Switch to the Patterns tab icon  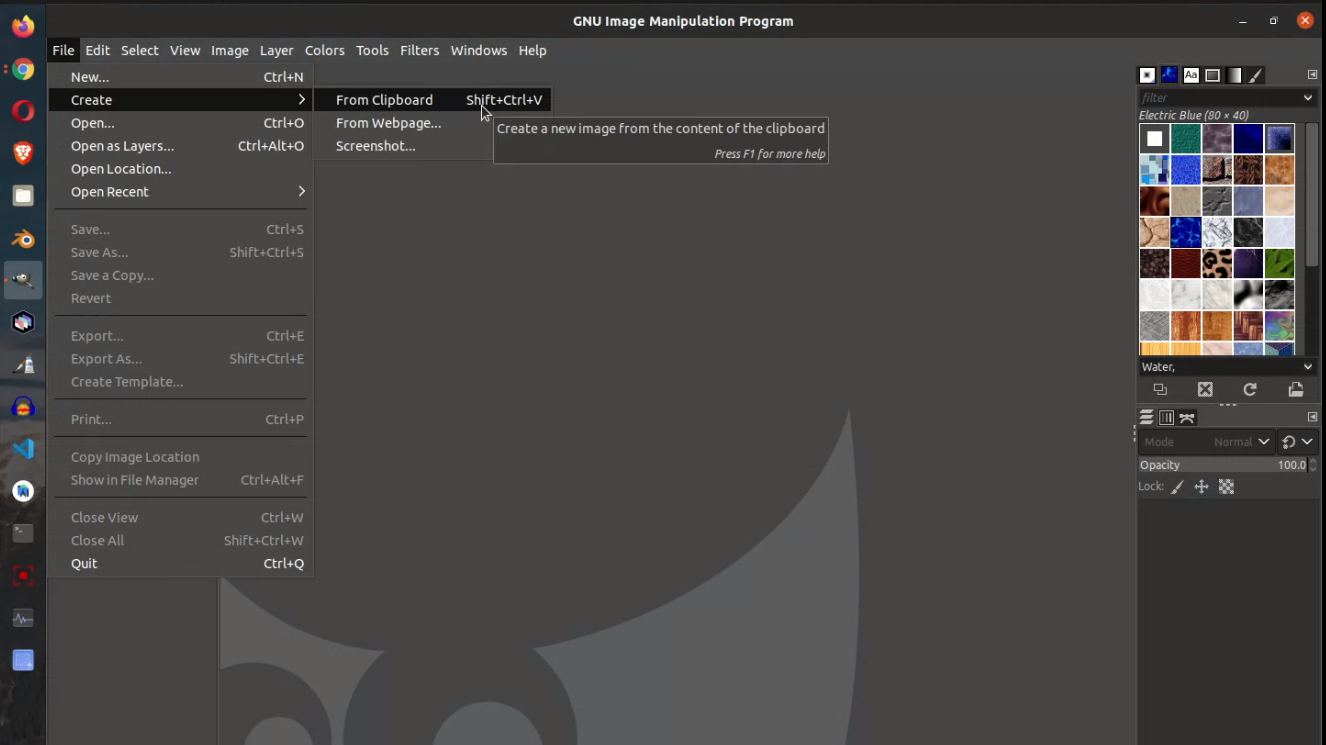tap(1169, 75)
